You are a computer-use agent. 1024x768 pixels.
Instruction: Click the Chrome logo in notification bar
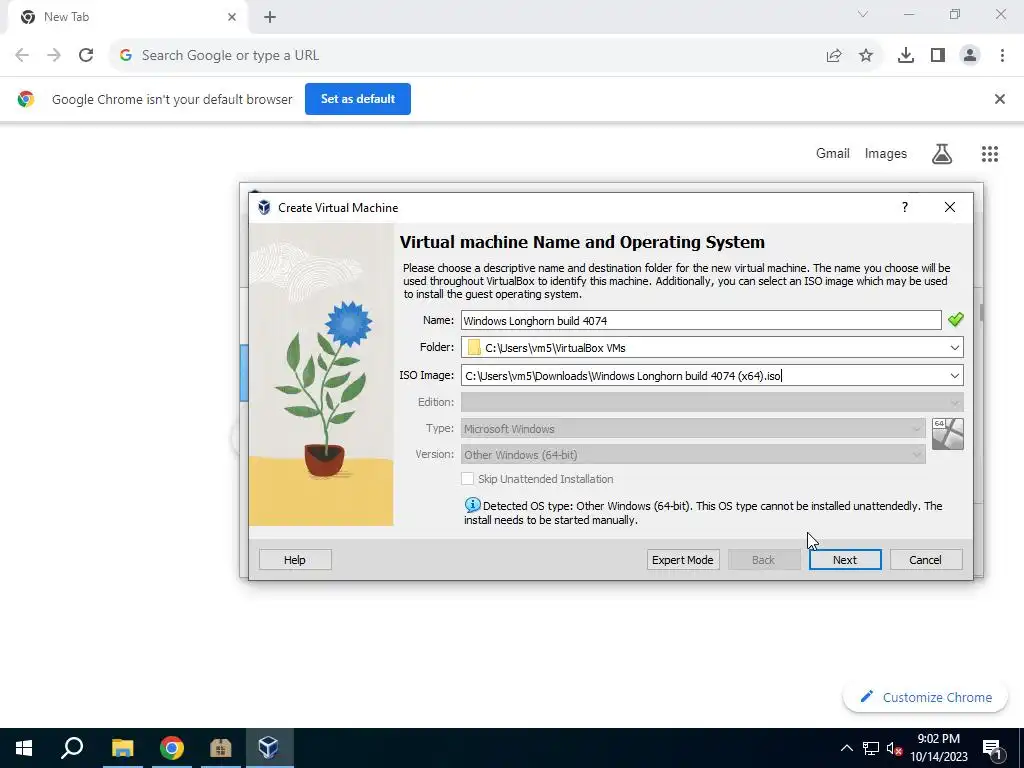(x=26, y=99)
